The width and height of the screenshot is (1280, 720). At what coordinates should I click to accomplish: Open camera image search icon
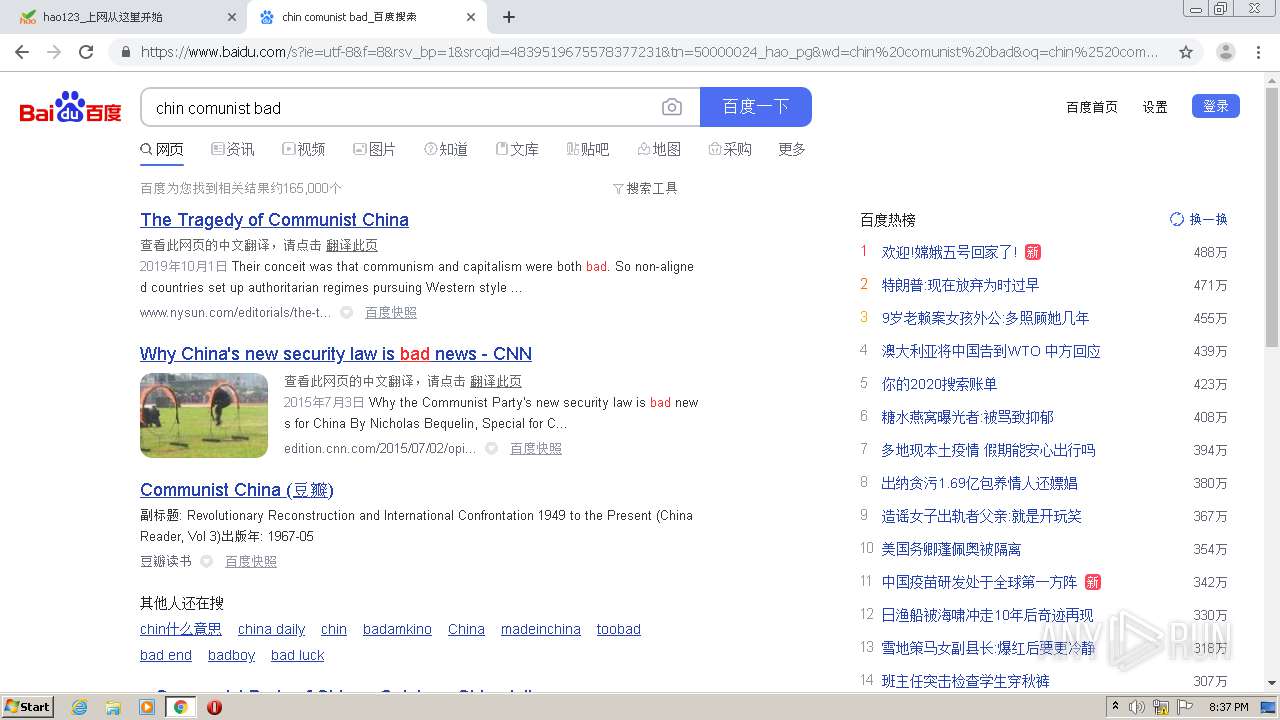point(672,107)
